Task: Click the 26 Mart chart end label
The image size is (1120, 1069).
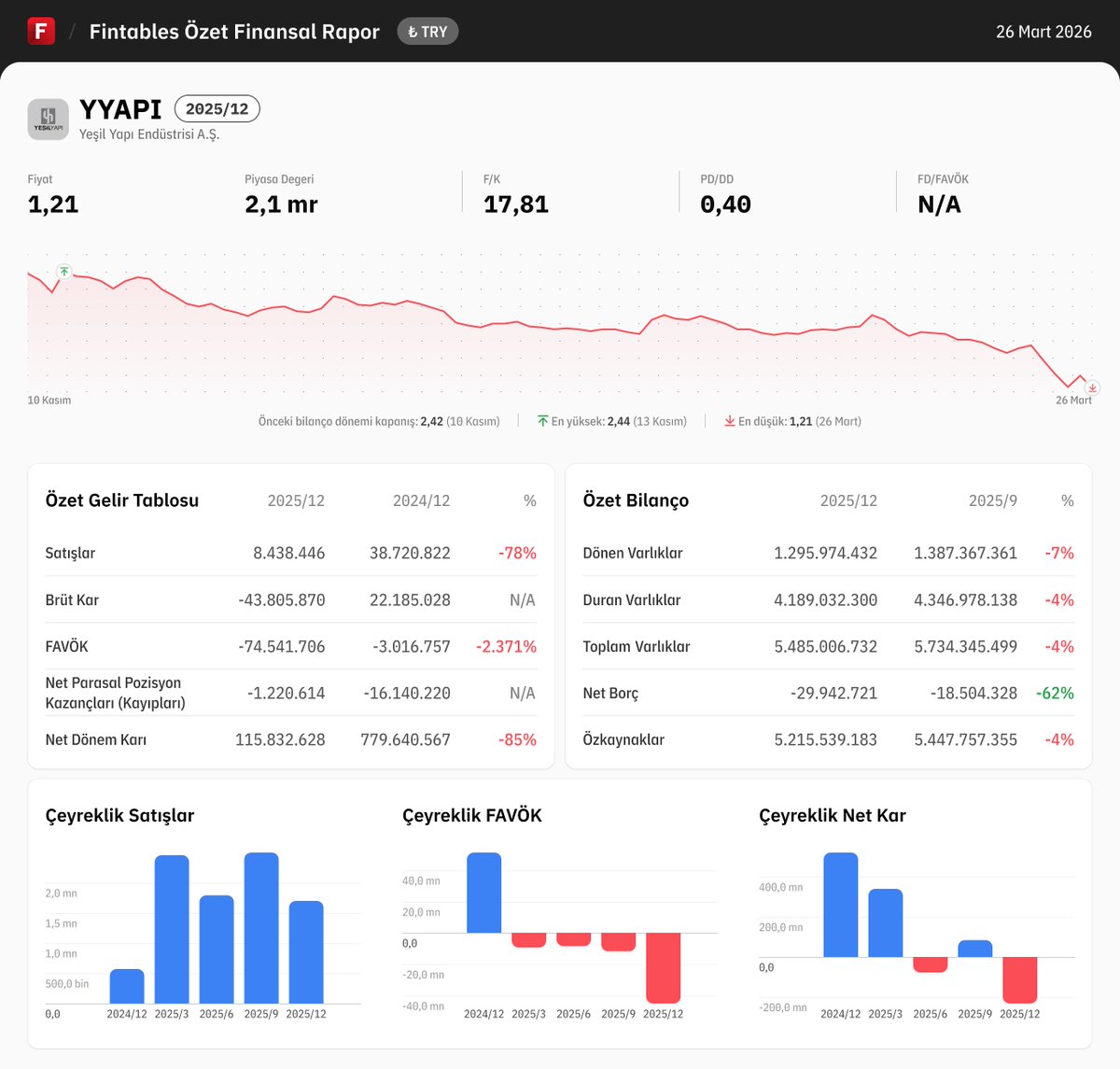Action: tap(1073, 400)
